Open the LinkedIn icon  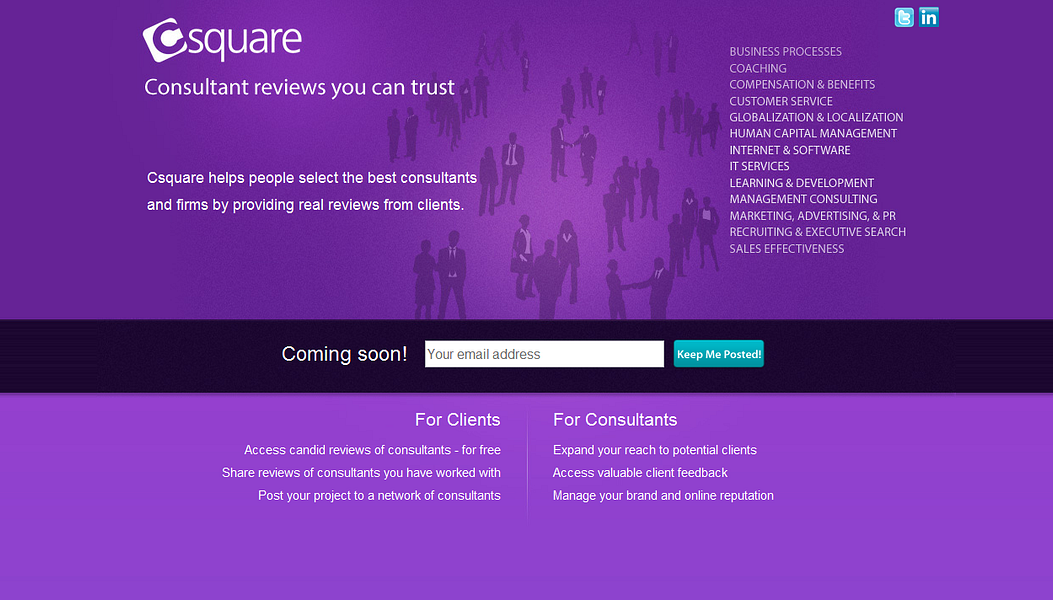click(928, 17)
